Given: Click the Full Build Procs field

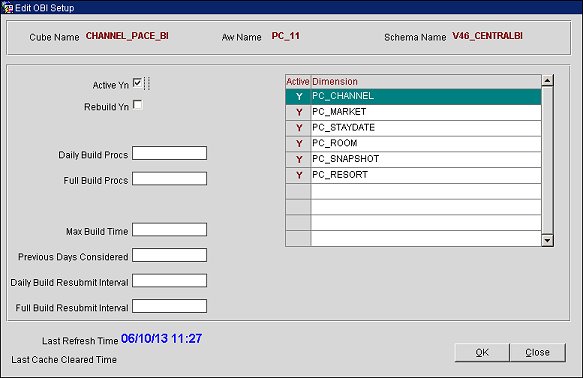Looking at the screenshot, I should pyautogui.click(x=170, y=179).
